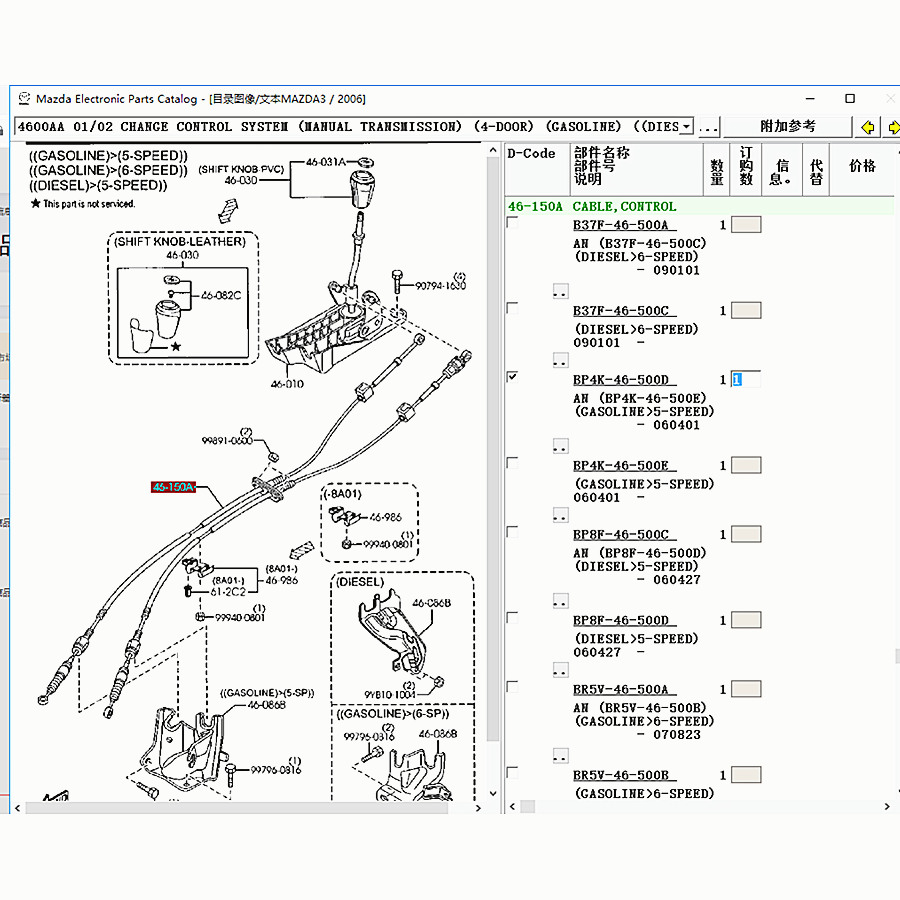
Task: Check the box for B37F-46-500C
Action: point(513,309)
